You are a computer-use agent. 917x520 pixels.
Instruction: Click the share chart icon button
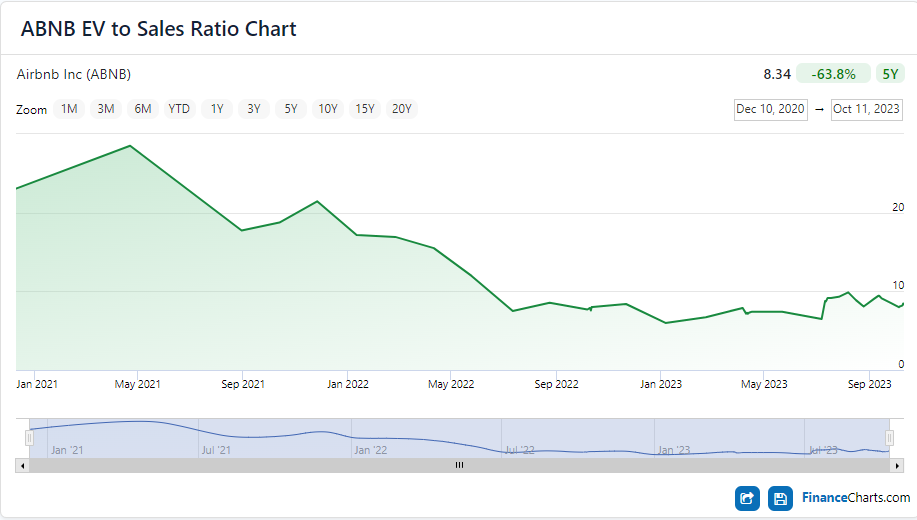[747, 498]
